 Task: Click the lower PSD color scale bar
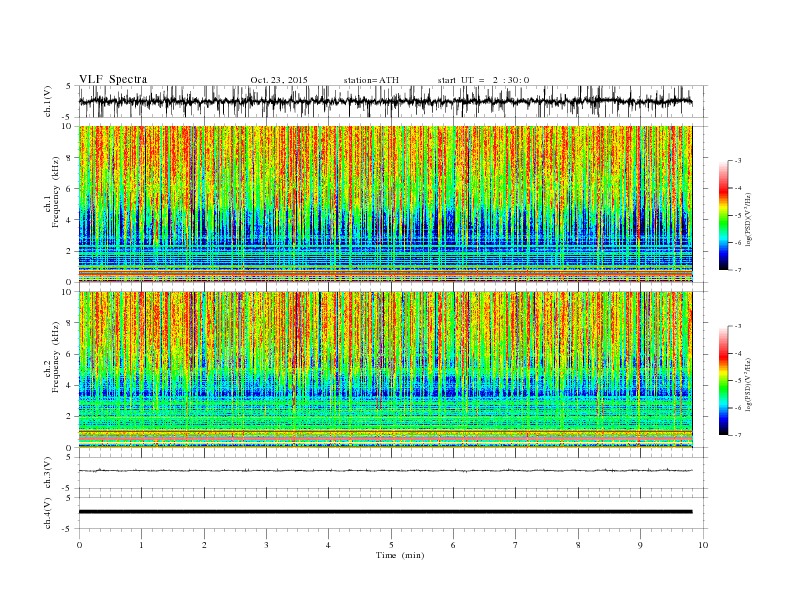723,380
